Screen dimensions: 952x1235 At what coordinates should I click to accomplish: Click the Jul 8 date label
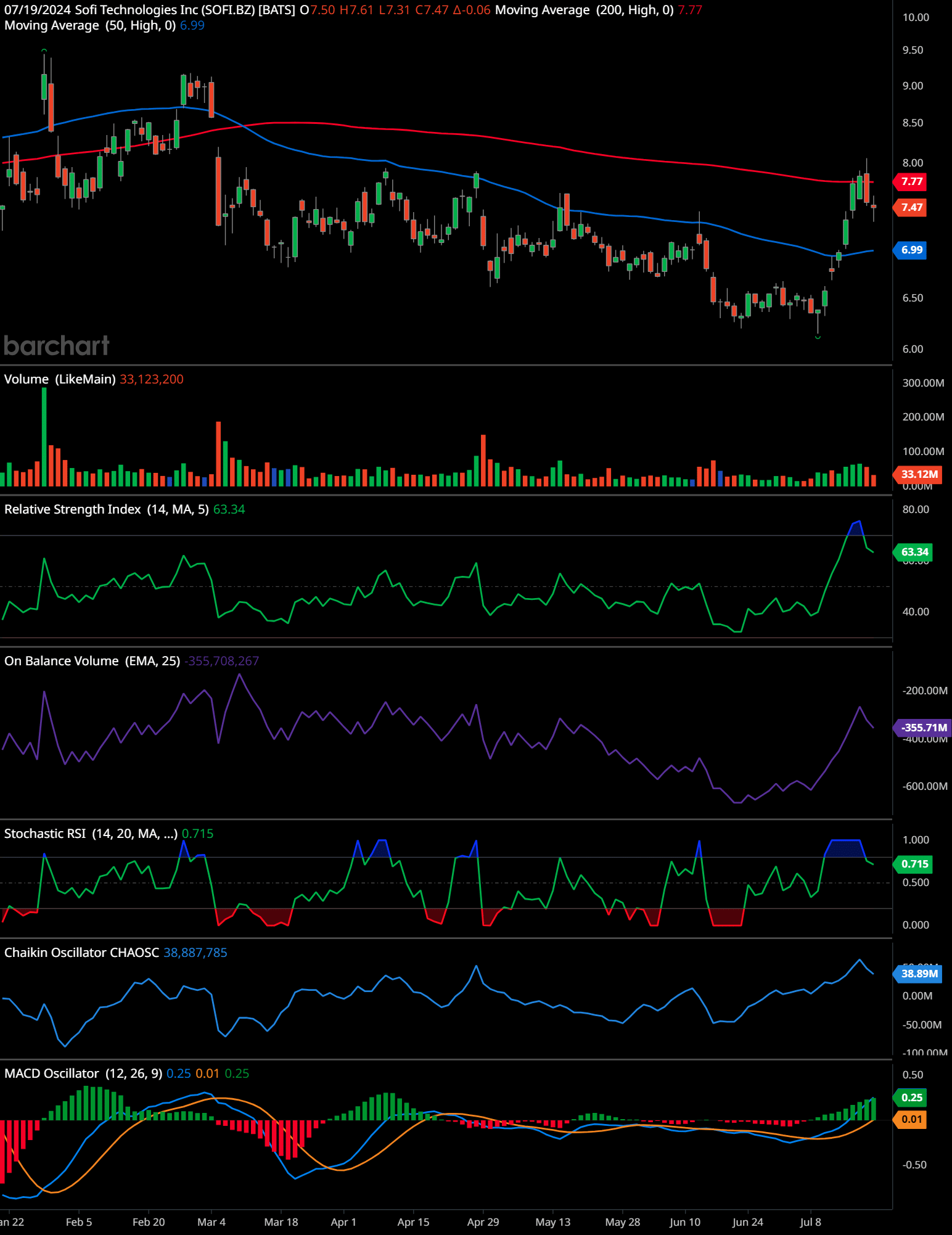[811, 1222]
